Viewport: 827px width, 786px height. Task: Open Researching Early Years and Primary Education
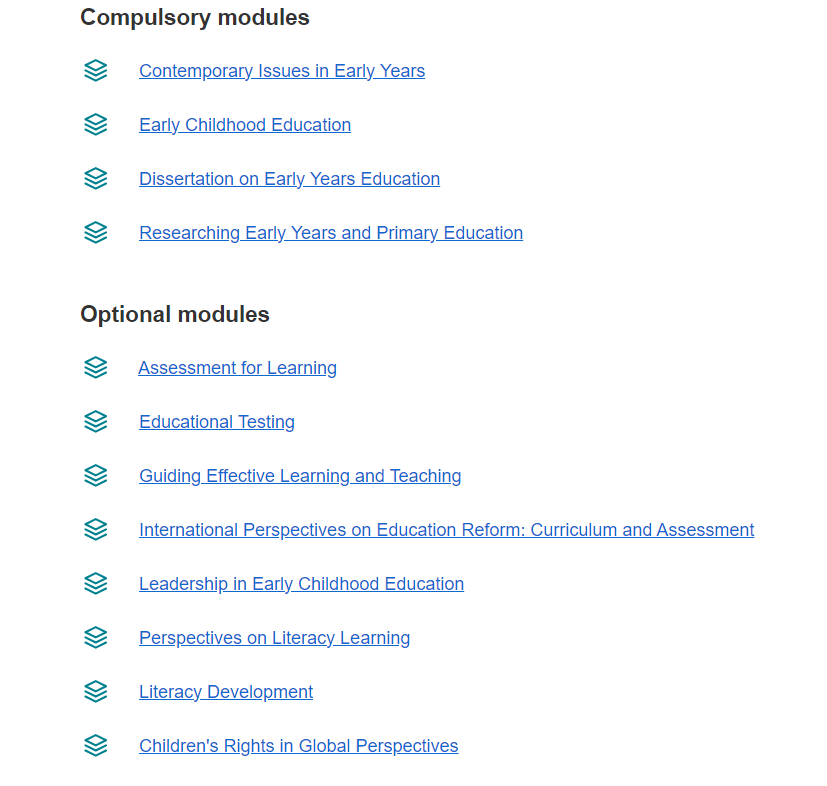331,233
